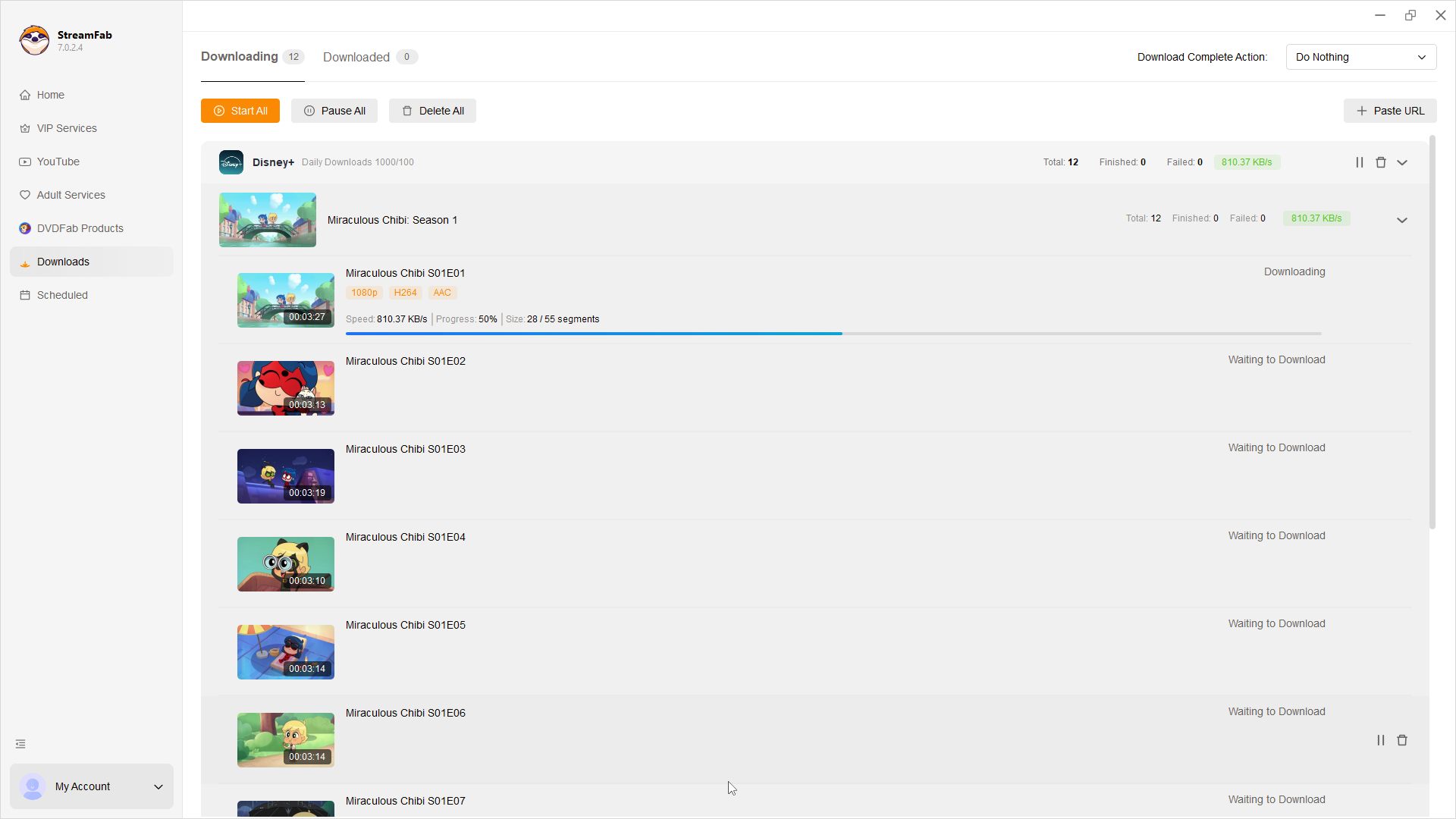Viewport: 1456px width, 819px height.
Task: Click the Season 1 cover thumbnail
Action: [x=268, y=220]
